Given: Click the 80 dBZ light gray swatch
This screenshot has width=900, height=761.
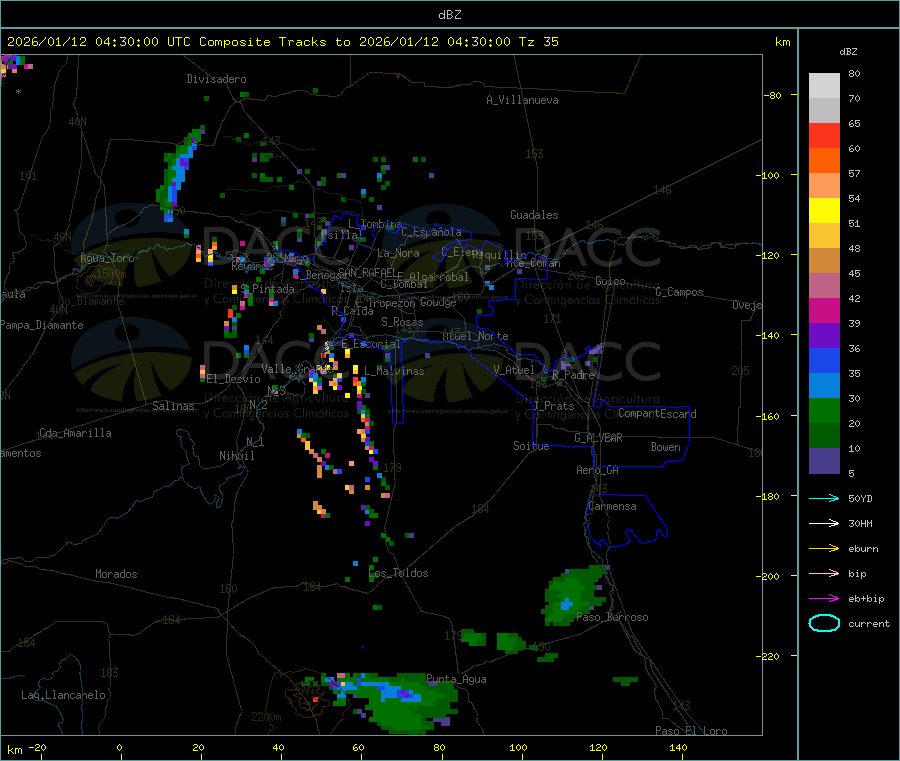Looking at the screenshot, I should tap(824, 86).
